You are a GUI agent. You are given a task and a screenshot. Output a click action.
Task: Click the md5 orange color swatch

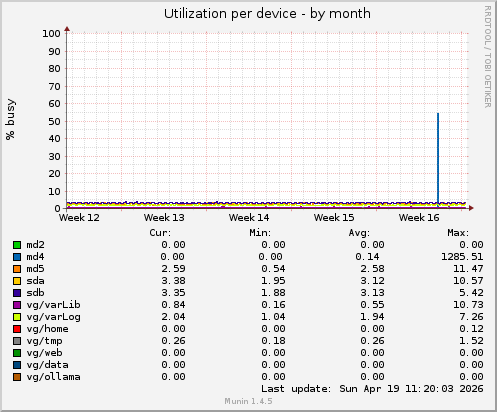pos(17,269)
